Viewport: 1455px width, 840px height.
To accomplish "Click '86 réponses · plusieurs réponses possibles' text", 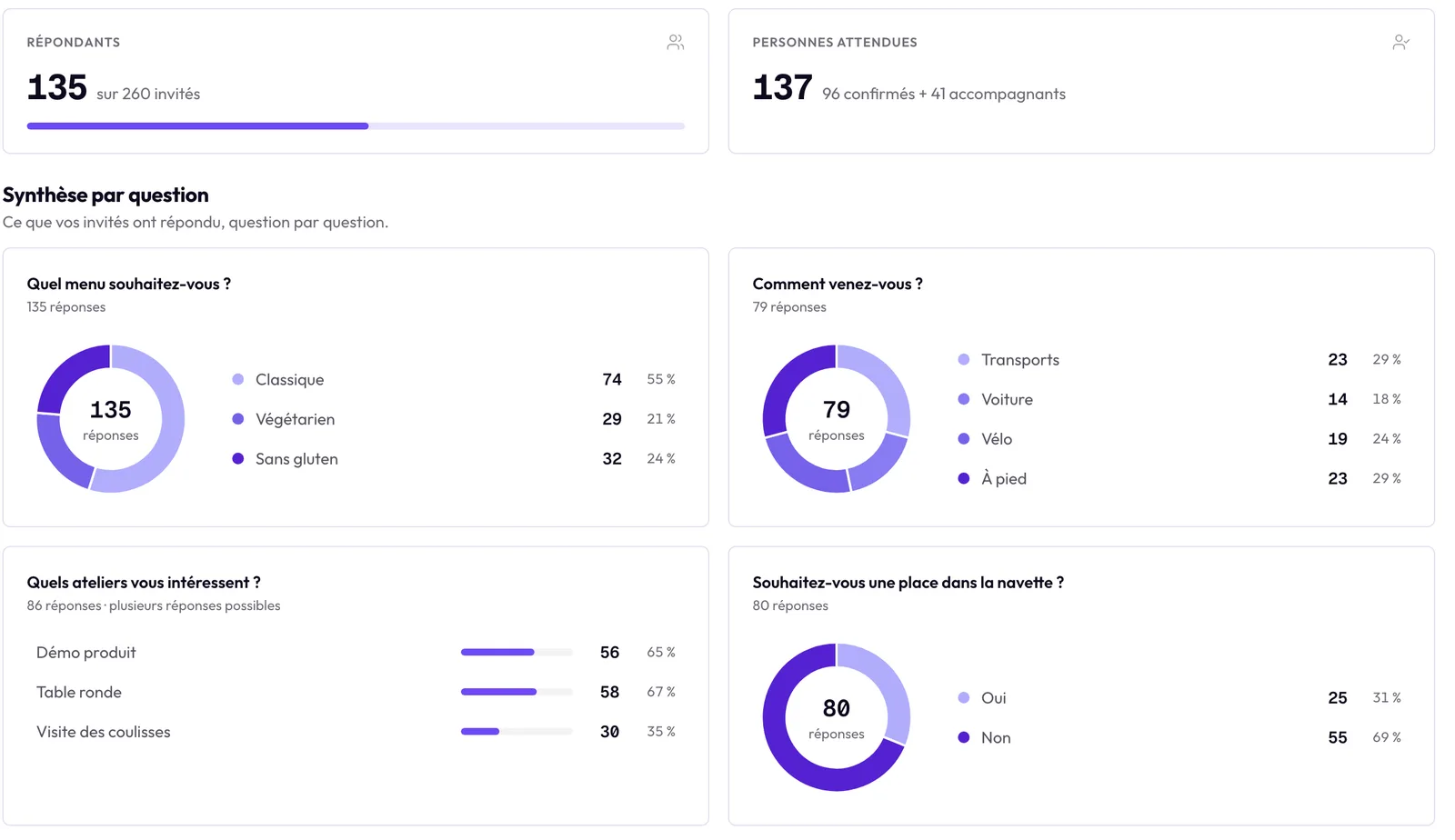I will (154, 605).
